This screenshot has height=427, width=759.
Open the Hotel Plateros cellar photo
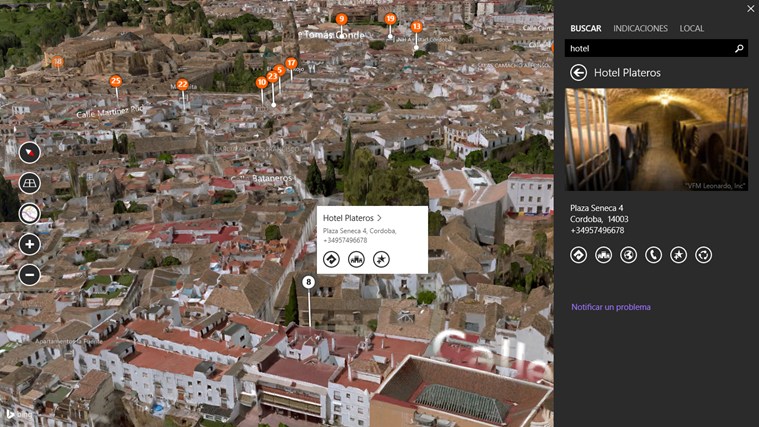point(656,139)
